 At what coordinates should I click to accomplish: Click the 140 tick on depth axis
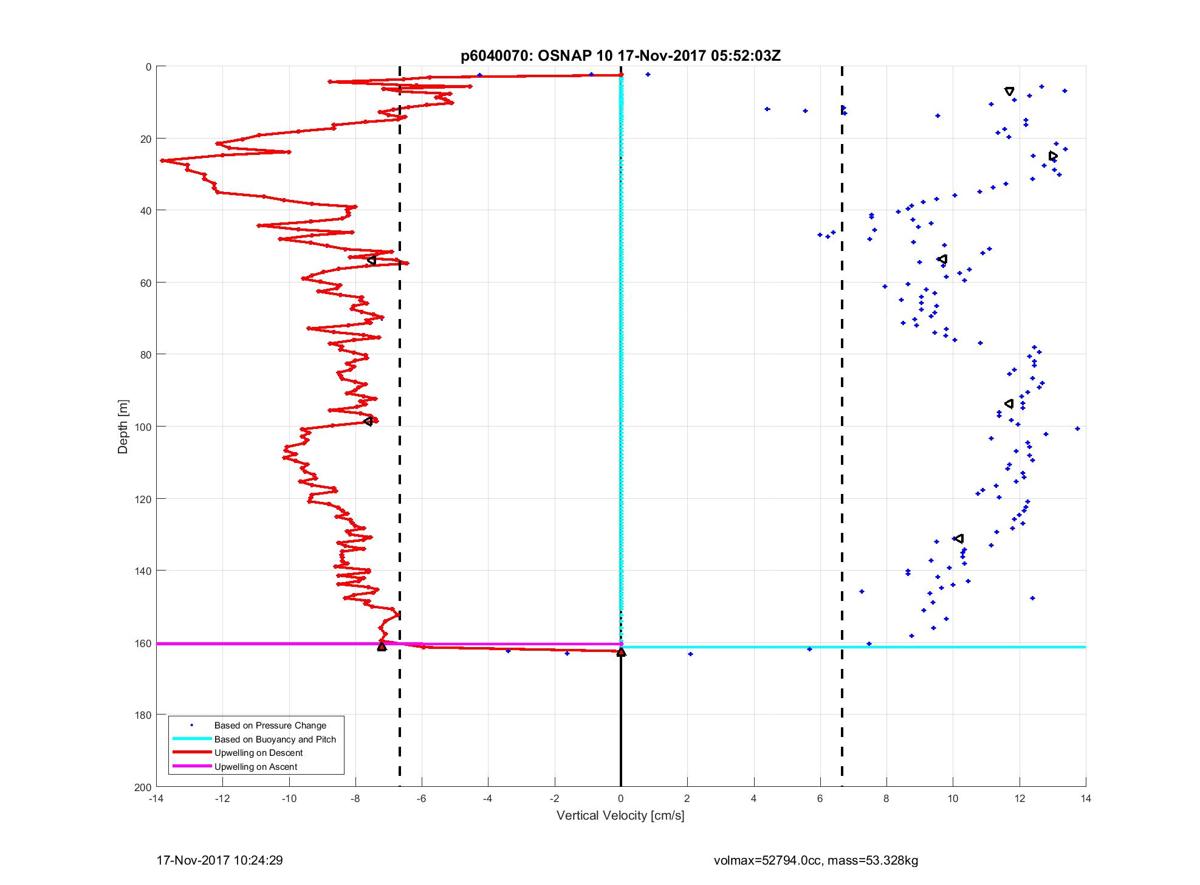[142, 571]
